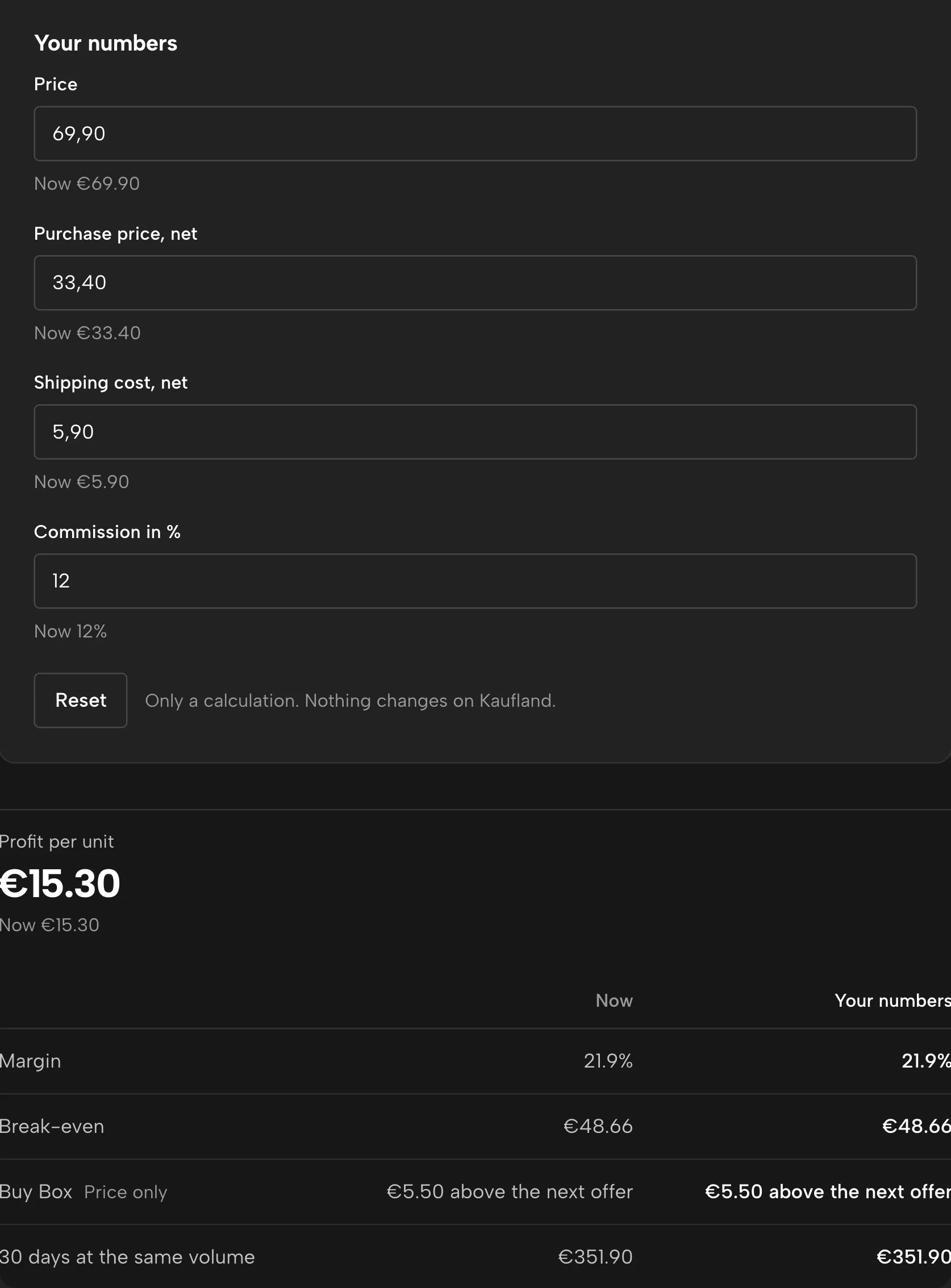Click the 'Commission in %' label
951x1288 pixels.
tap(107, 532)
